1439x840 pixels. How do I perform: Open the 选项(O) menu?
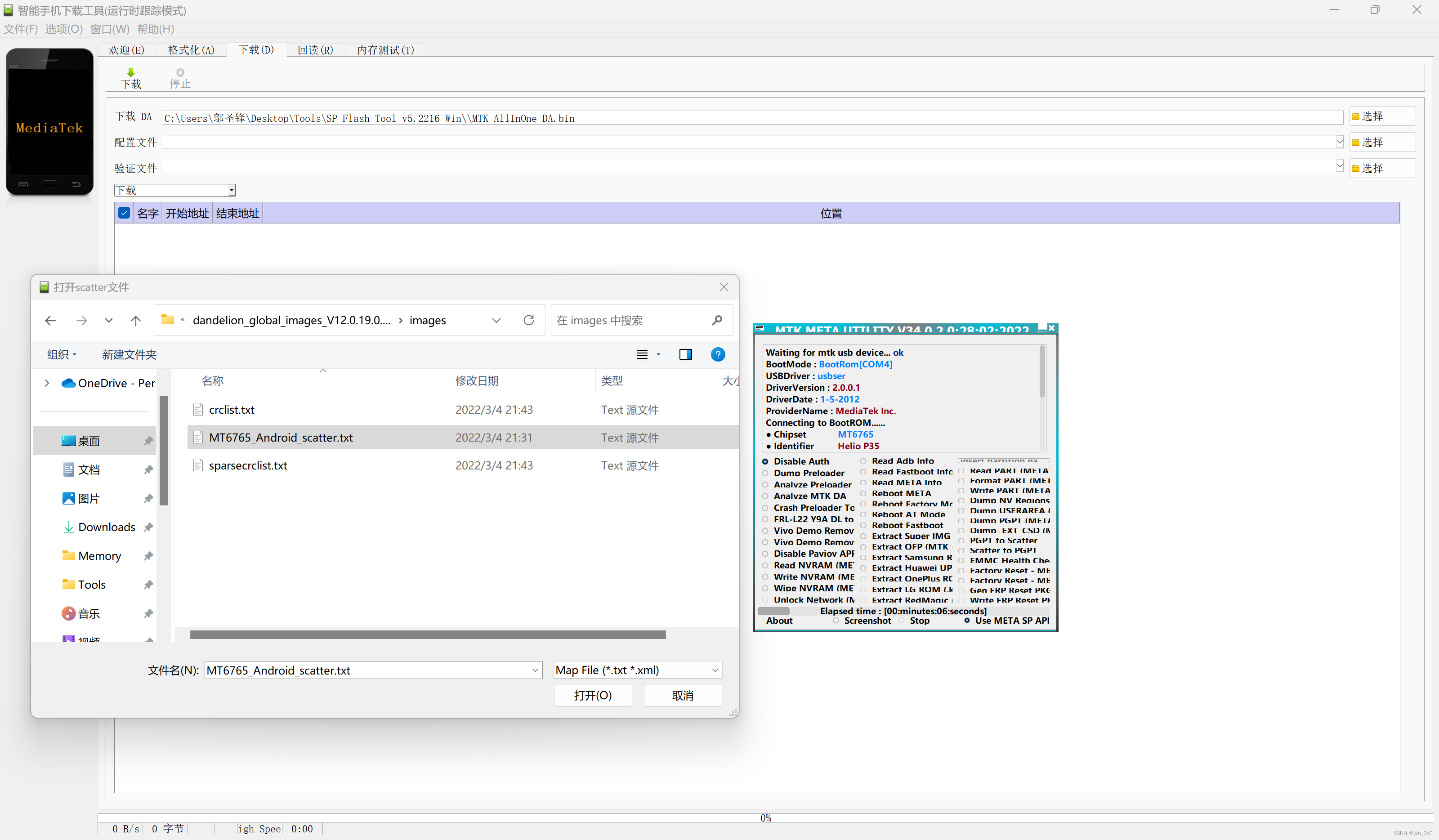64,29
